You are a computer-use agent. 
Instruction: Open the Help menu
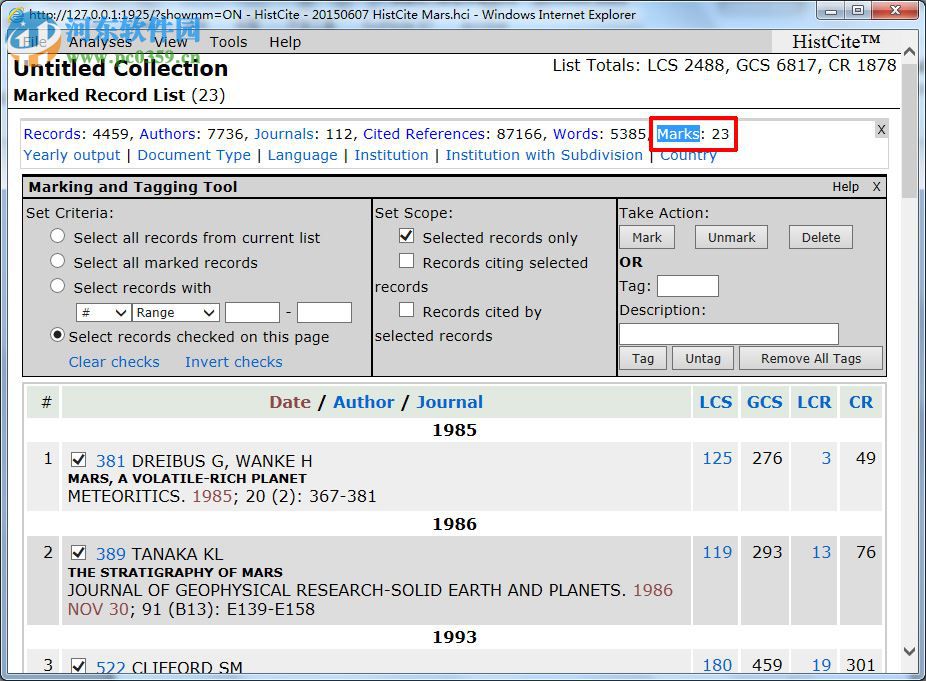(285, 42)
